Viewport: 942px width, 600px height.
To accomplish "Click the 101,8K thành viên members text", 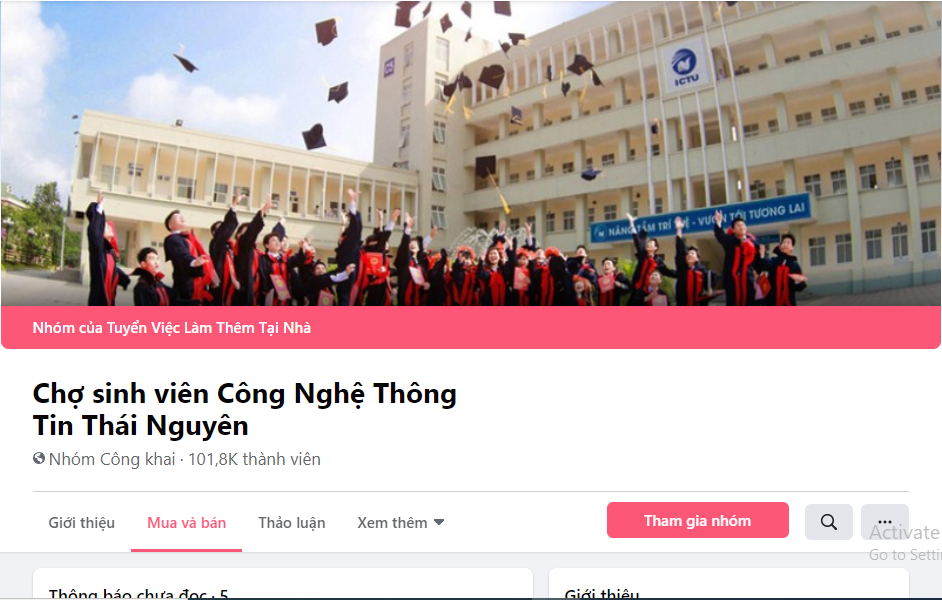I will coord(254,459).
